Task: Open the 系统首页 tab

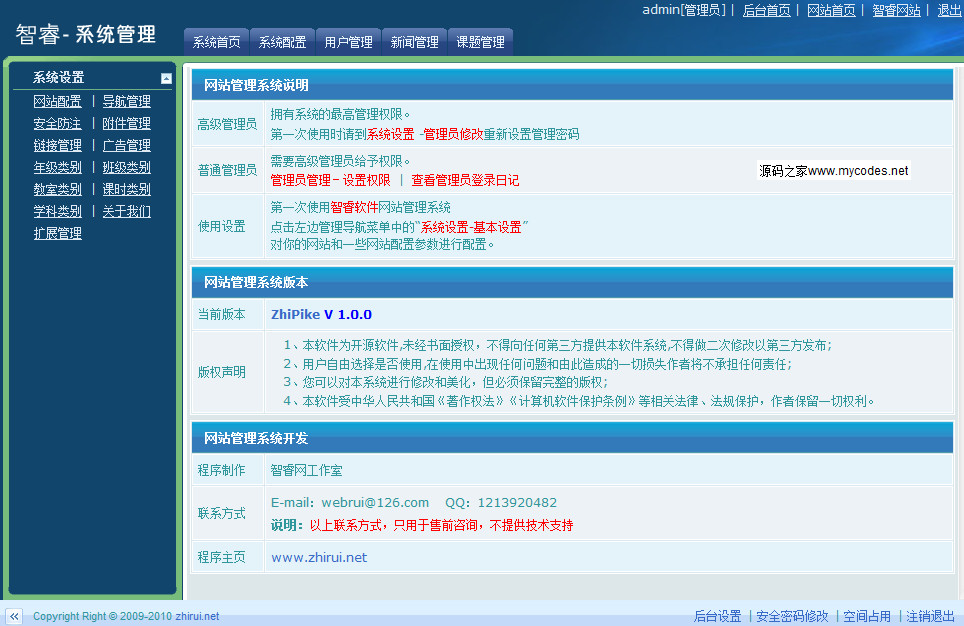Action: click(216, 42)
